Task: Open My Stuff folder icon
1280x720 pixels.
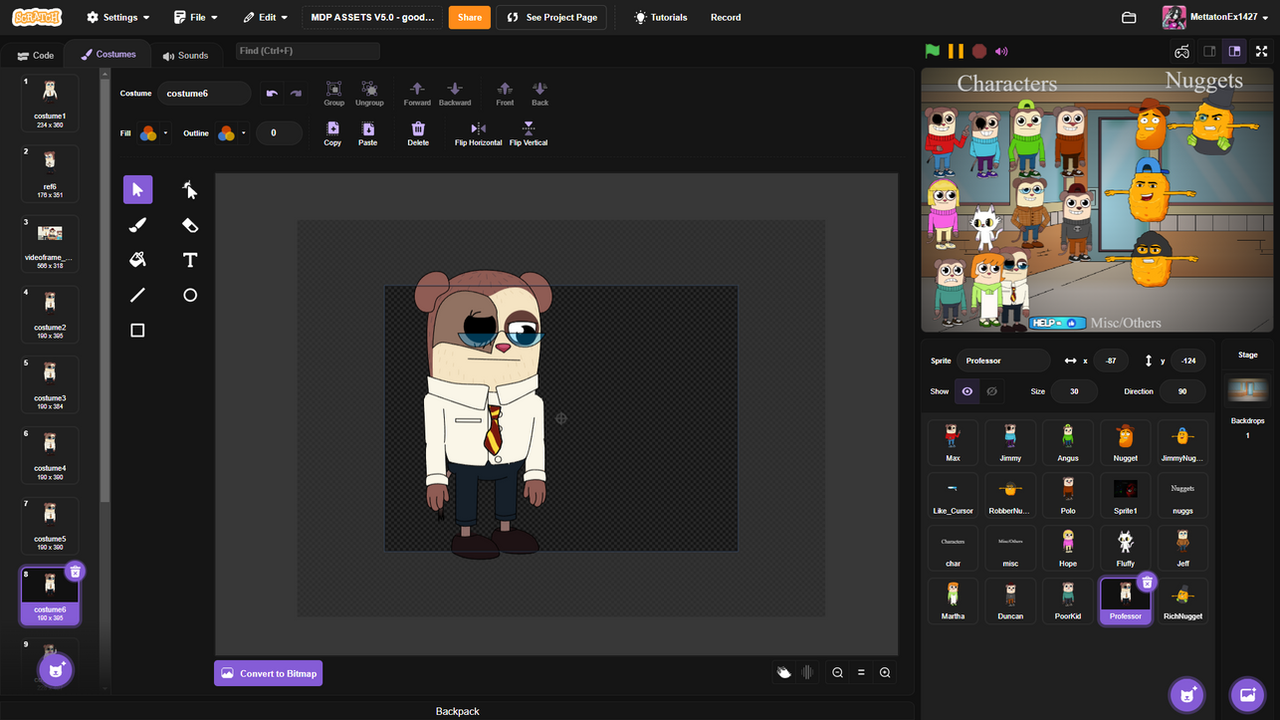Action: [1129, 17]
